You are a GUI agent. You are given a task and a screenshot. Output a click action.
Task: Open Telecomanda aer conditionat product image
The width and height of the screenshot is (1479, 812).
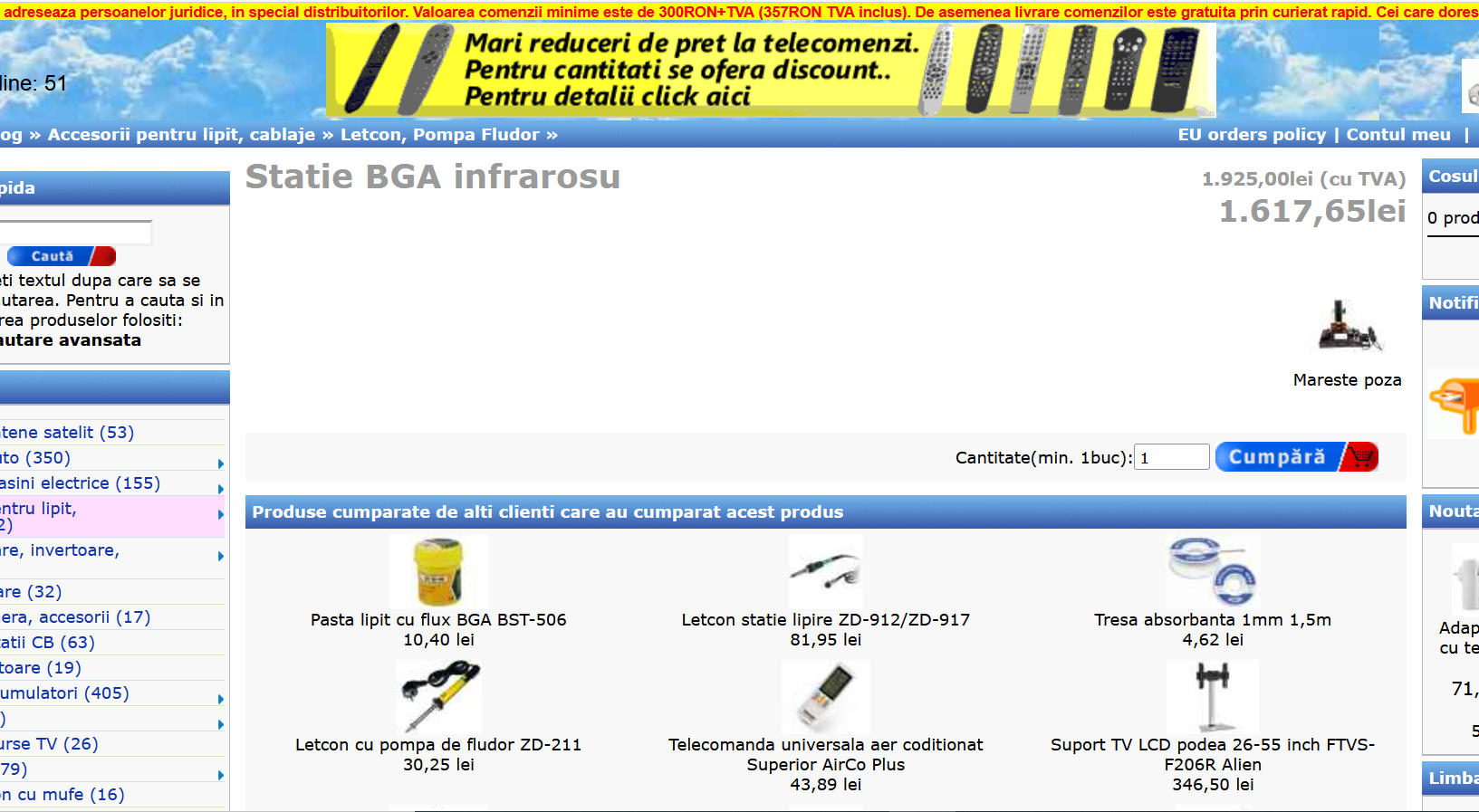tap(825, 696)
